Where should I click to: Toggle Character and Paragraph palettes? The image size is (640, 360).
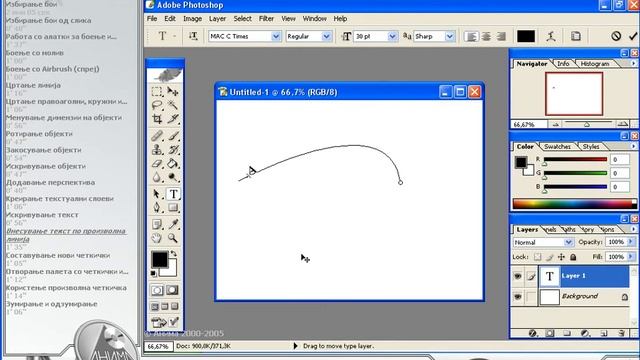[576, 36]
